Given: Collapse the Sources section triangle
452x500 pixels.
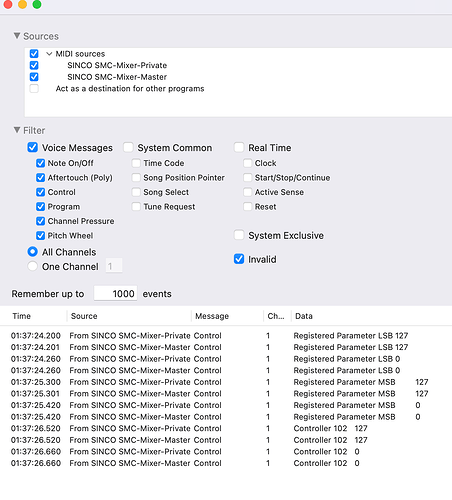Looking at the screenshot, I should [17, 36].
